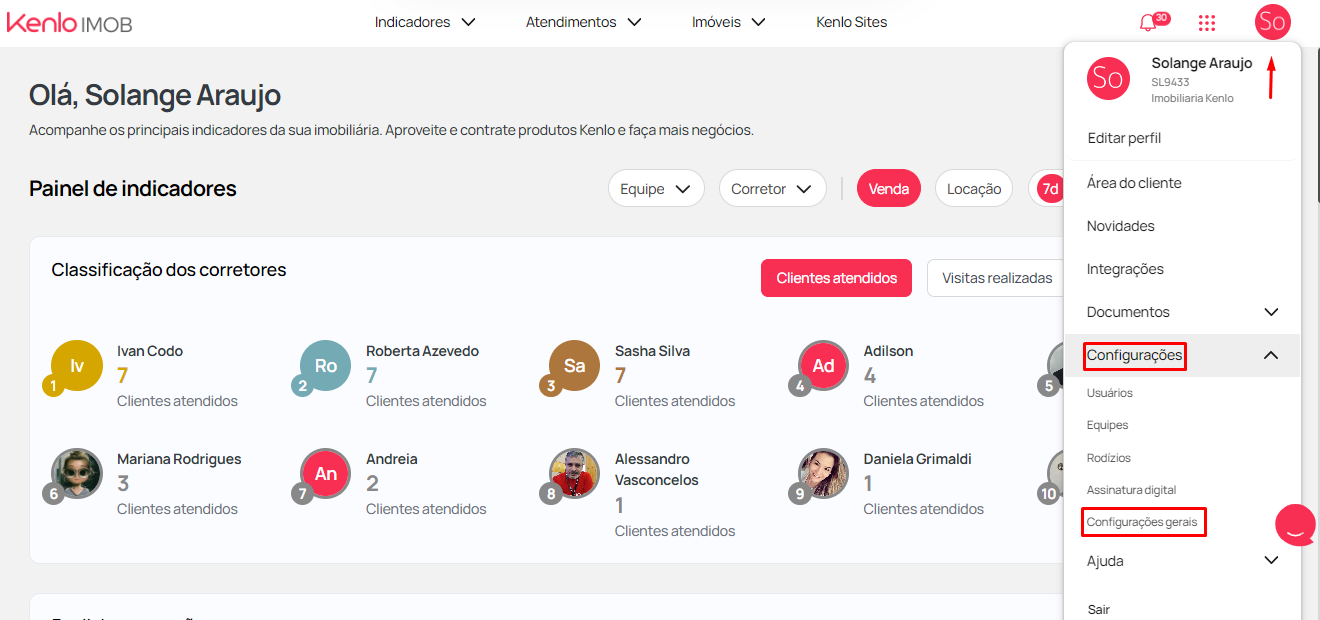Switch to Visitas realizadas ranking
The height and width of the screenshot is (620, 1320).
(x=996, y=278)
